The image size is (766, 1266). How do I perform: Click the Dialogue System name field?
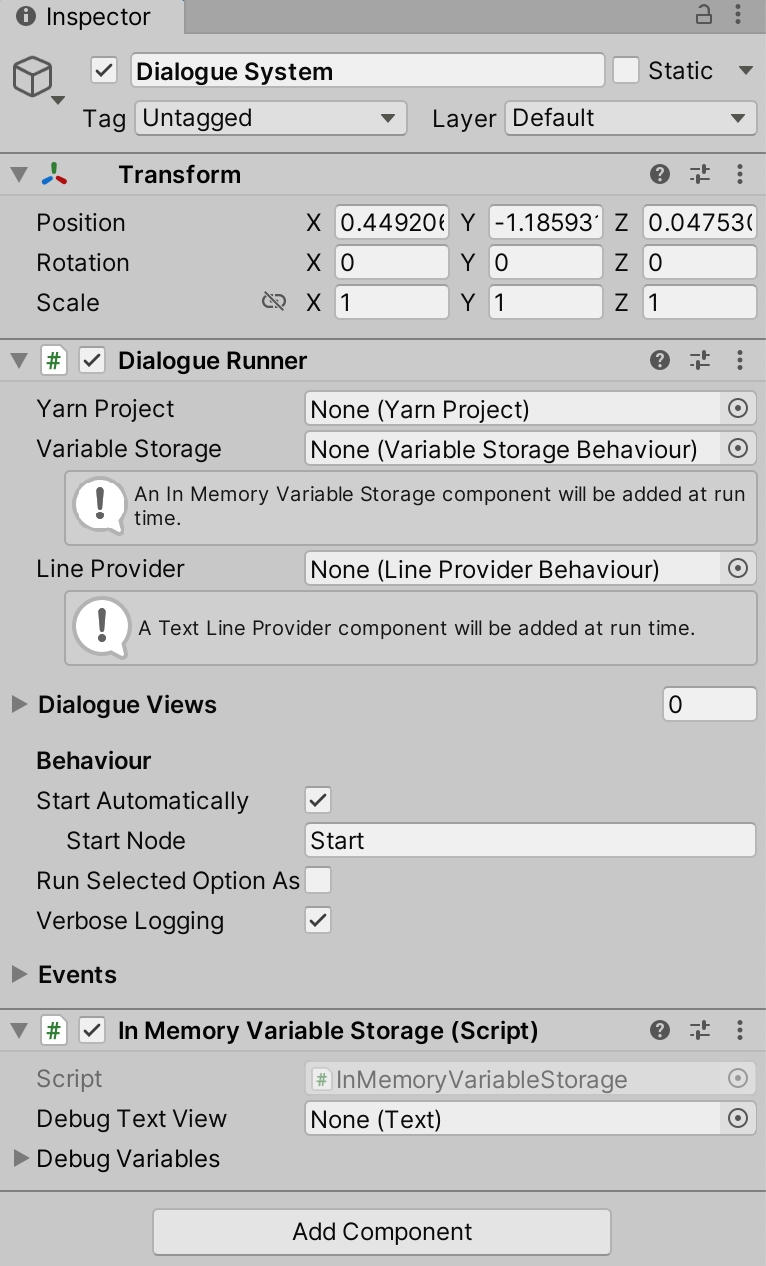point(367,71)
